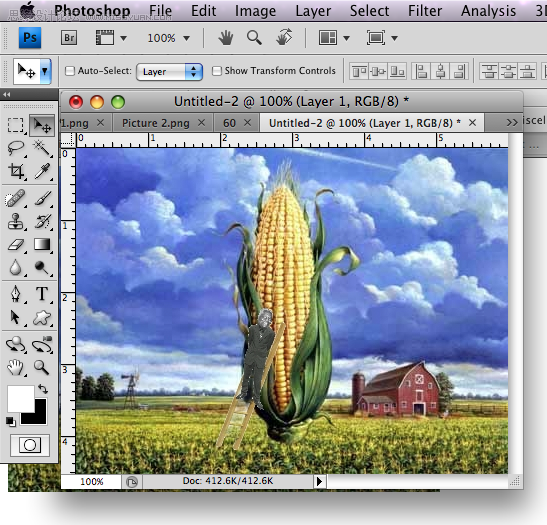The width and height of the screenshot is (547, 525).
Task: Open the Screen Mode dropdown
Action: point(395,38)
